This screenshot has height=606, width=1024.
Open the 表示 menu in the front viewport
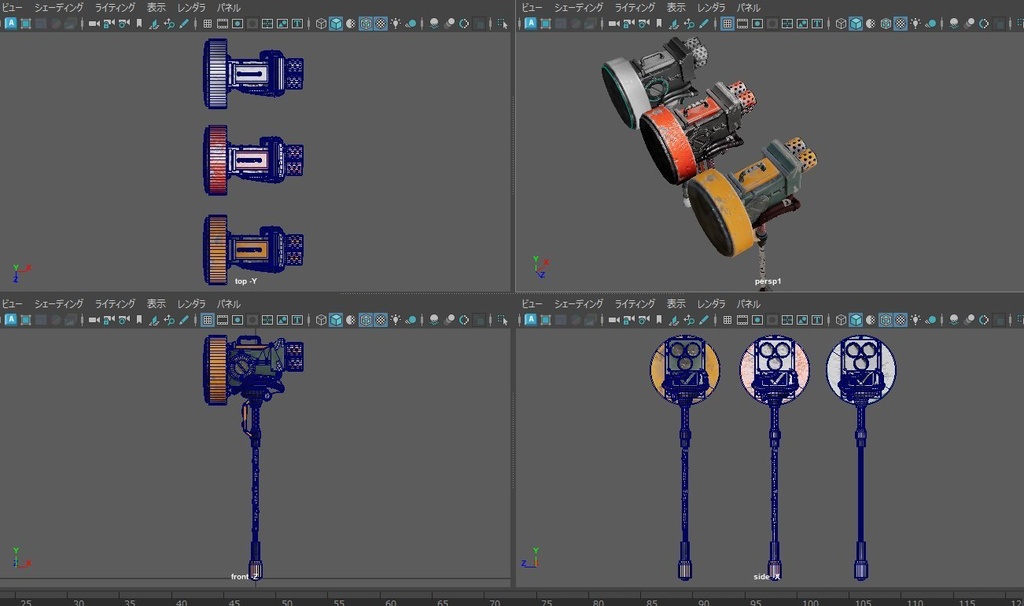click(155, 303)
